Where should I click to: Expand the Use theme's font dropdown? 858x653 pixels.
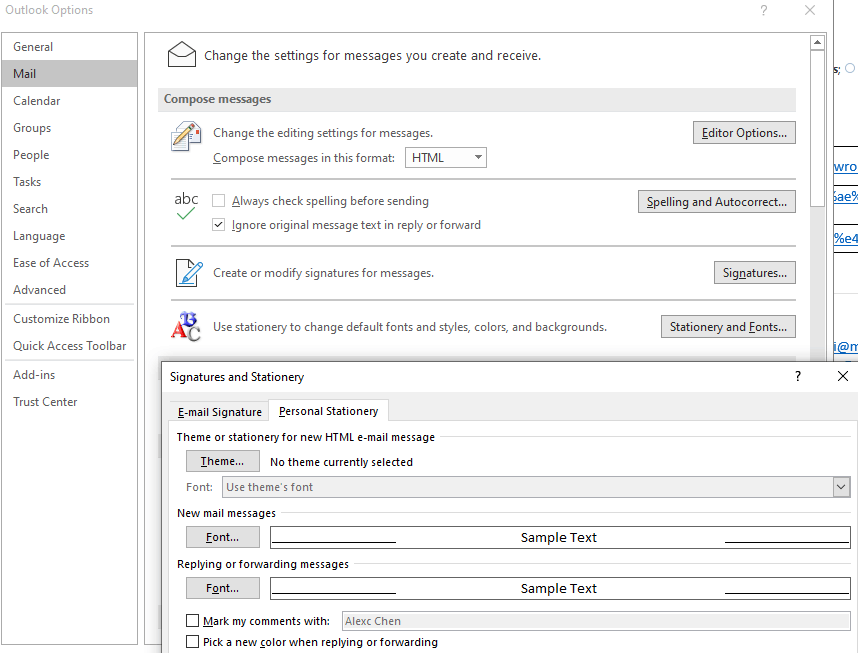pyautogui.click(x=841, y=487)
